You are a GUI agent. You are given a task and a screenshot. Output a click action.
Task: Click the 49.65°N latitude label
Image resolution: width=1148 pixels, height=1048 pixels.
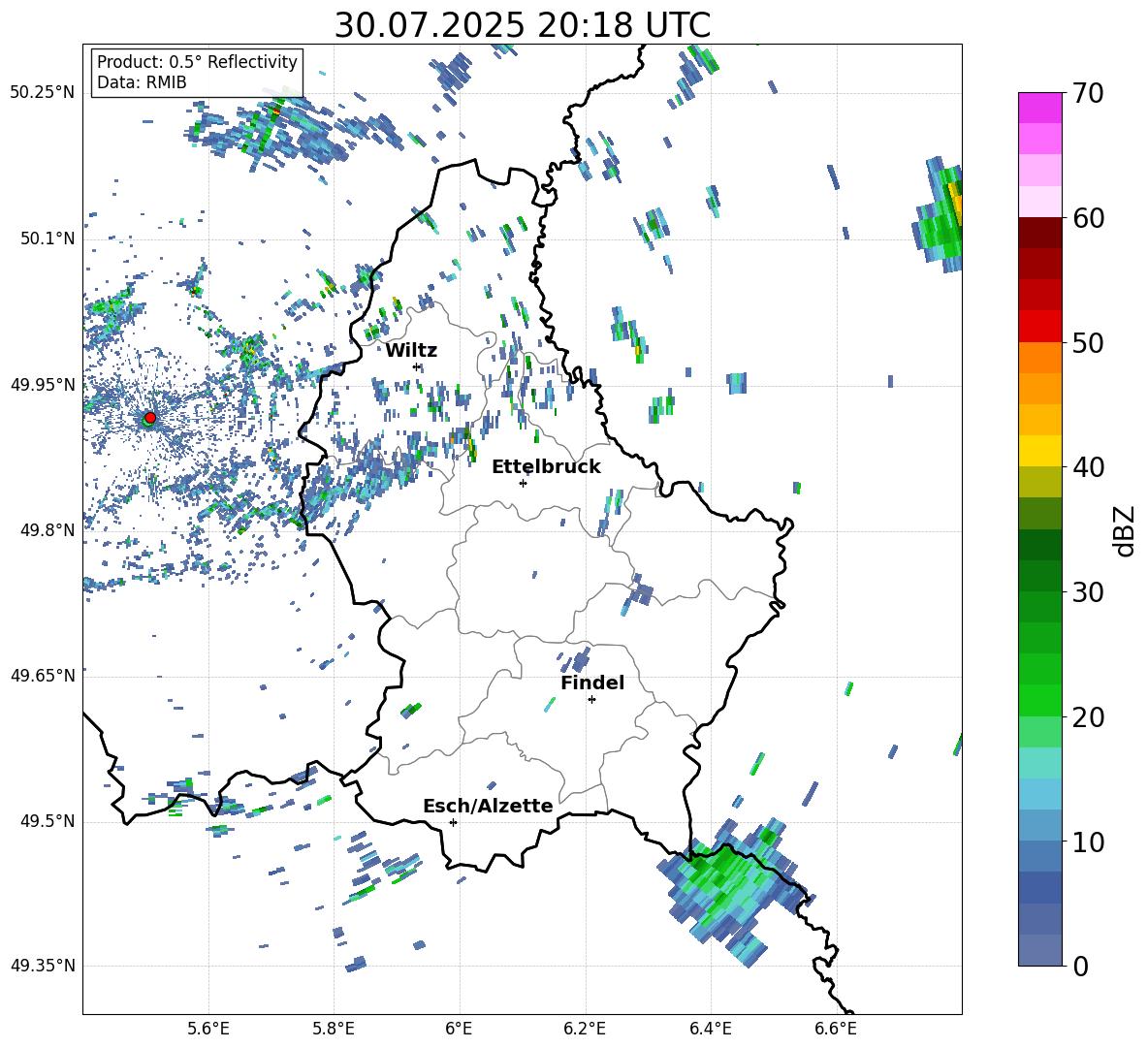click(x=43, y=675)
